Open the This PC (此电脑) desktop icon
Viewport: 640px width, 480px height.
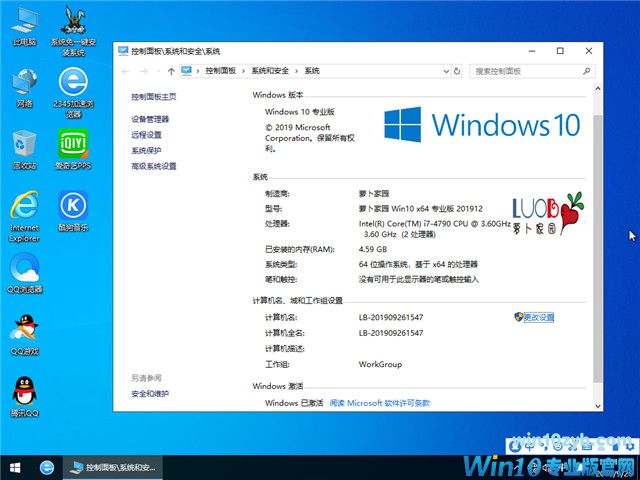pyautogui.click(x=24, y=26)
